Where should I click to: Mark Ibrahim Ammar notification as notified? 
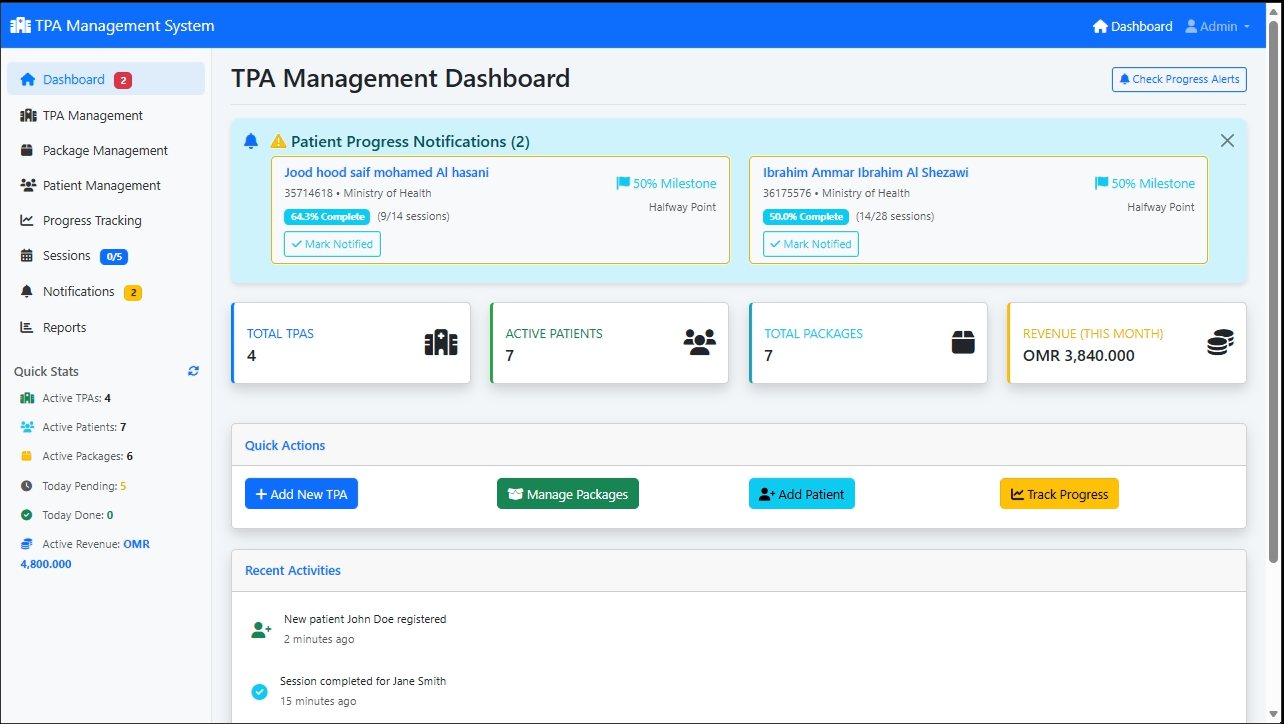(x=810, y=244)
